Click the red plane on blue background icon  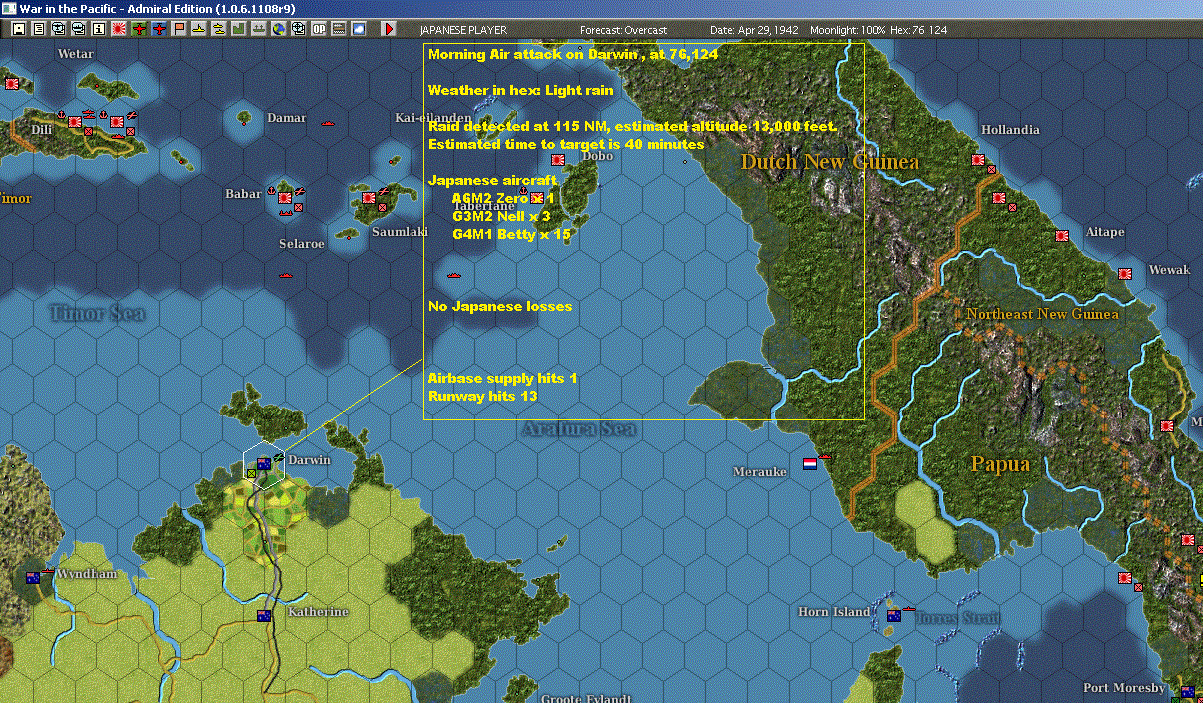[160, 29]
